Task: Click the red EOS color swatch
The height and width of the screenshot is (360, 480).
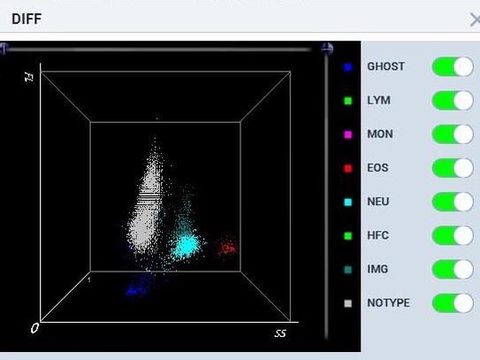Action: point(348,168)
